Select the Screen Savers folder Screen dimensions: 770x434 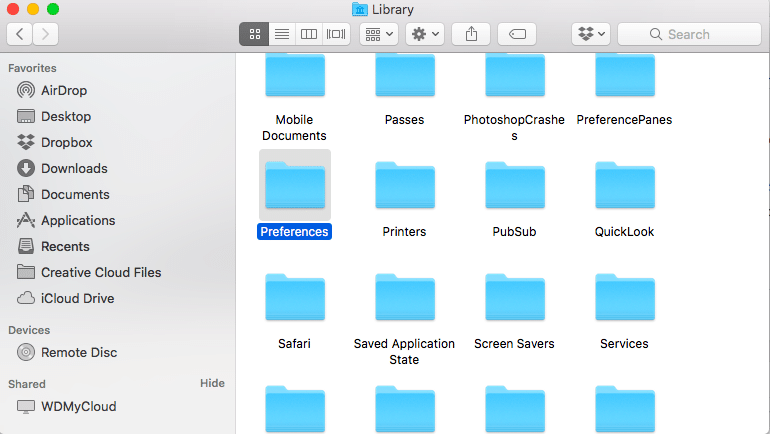(x=515, y=297)
